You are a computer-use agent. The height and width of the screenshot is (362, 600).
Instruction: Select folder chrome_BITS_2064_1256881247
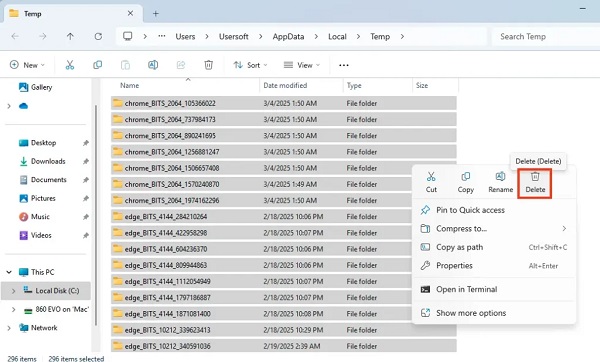tap(284, 152)
